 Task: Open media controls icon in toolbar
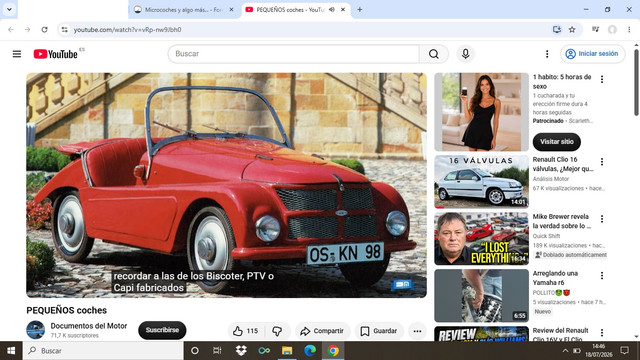(x=596, y=29)
